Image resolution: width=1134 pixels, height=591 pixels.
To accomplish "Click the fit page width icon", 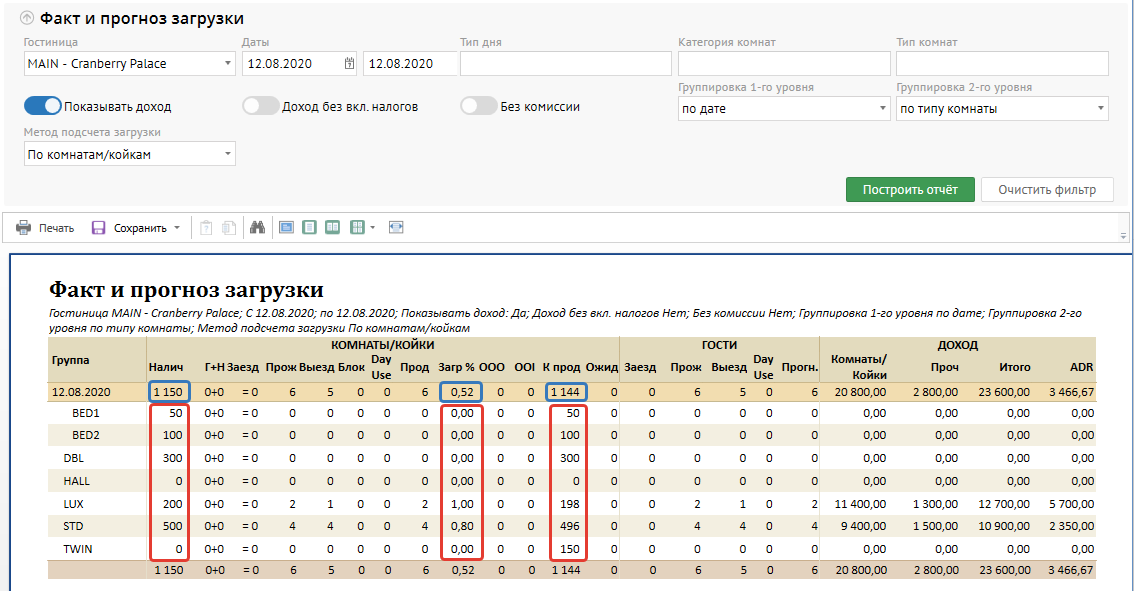I will pyautogui.click(x=396, y=228).
